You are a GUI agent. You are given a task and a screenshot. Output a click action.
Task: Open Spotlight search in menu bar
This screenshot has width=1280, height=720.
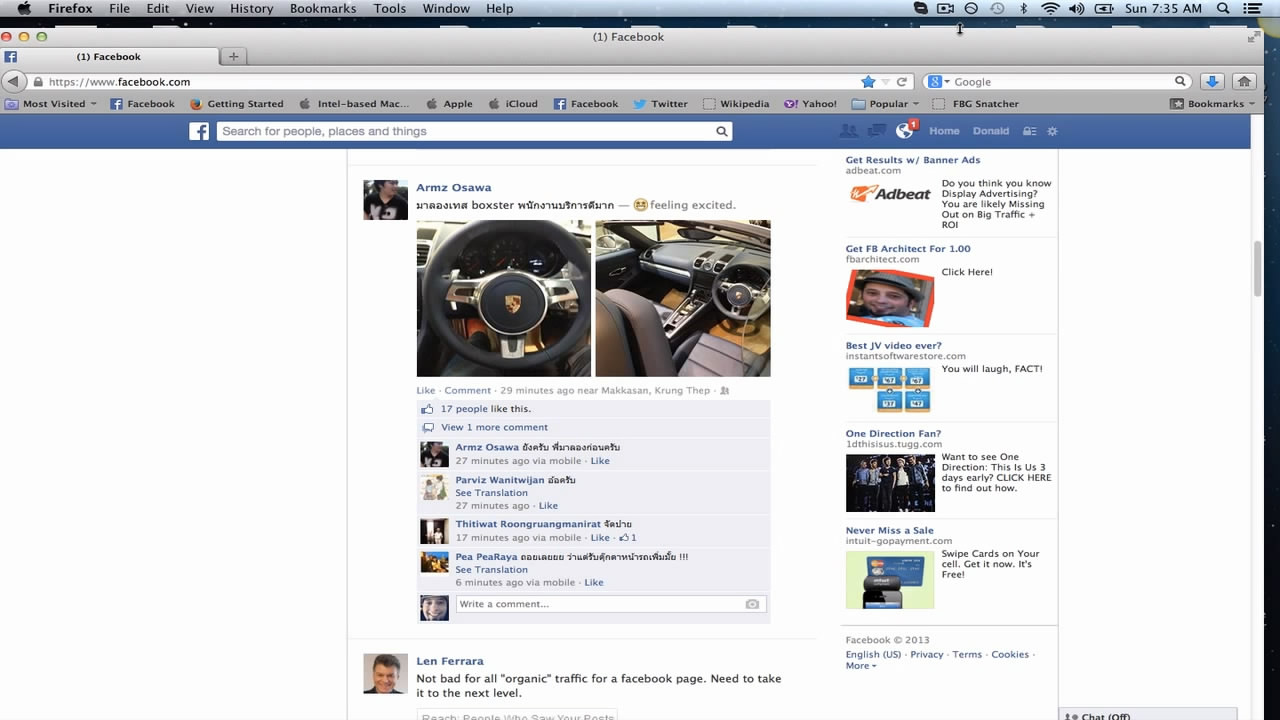(1223, 8)
